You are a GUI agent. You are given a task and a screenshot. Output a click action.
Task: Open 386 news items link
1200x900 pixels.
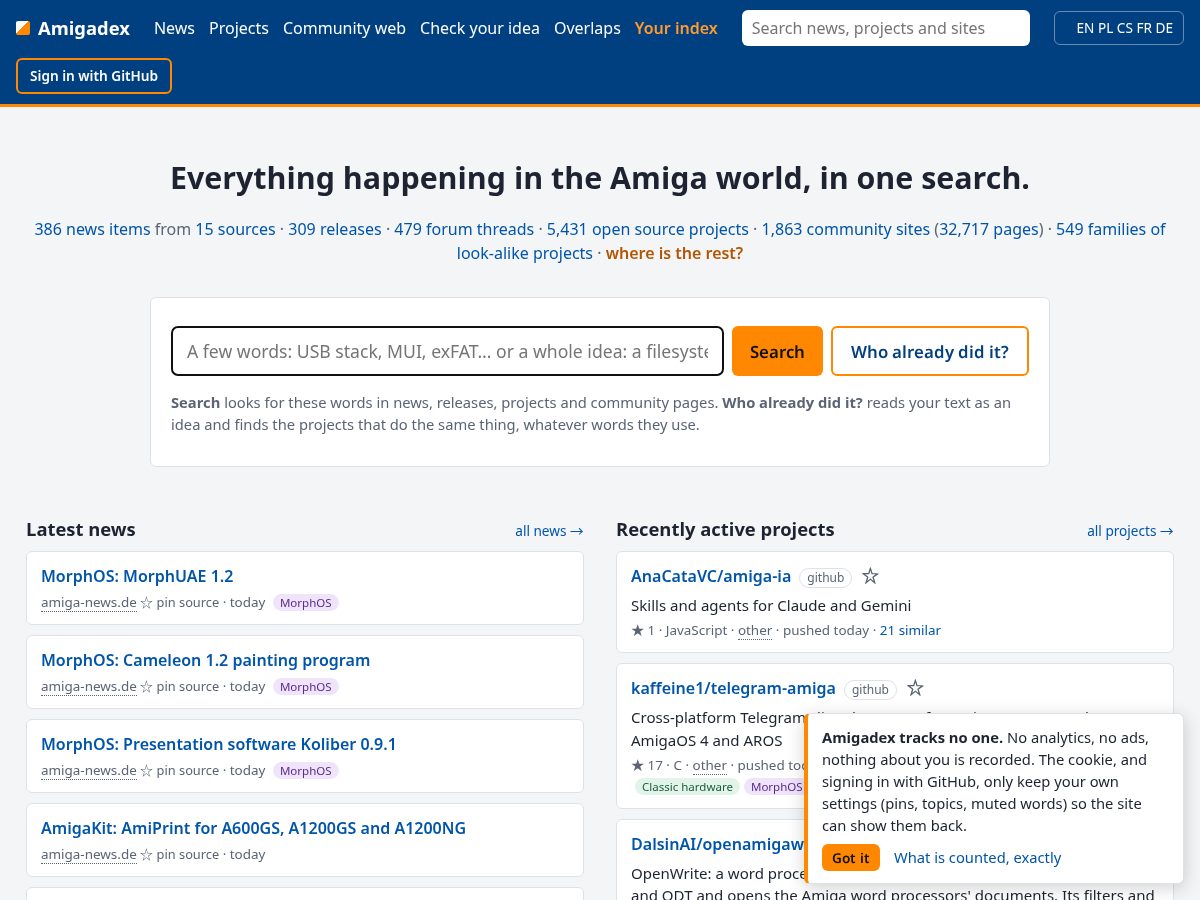(x=92, y=229)
